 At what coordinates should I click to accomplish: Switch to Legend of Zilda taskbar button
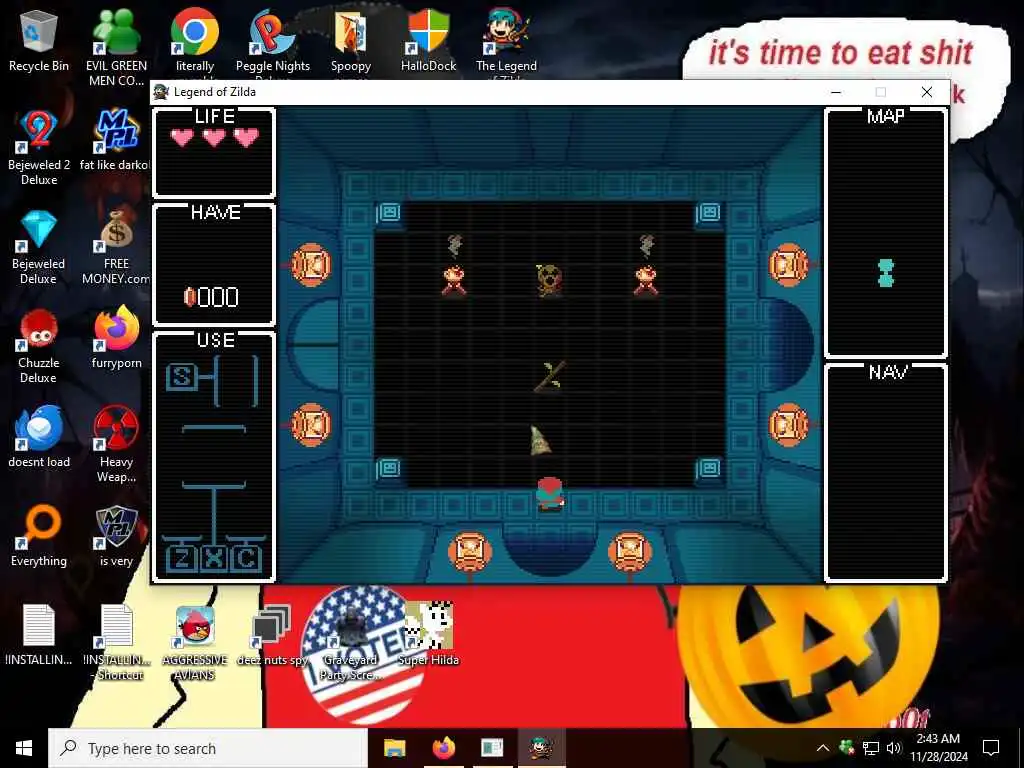coord(541,748)
